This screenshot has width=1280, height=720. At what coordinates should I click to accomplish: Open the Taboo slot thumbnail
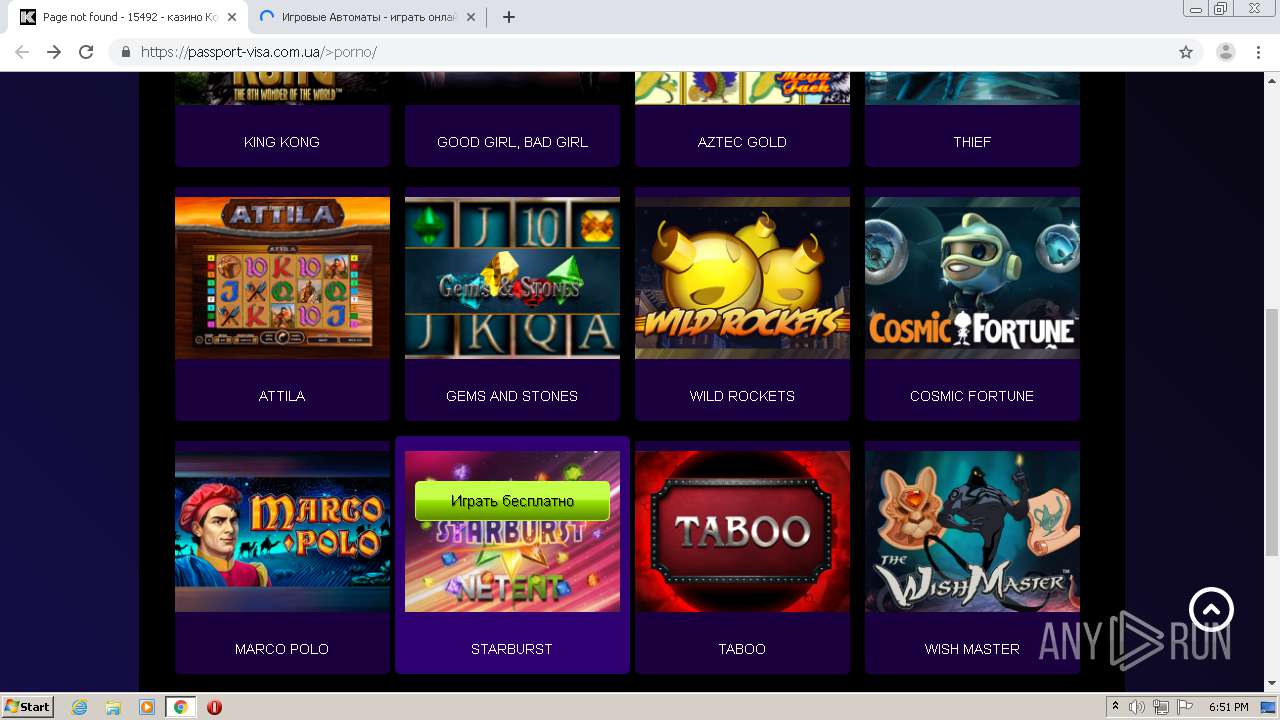click(742, 531)
